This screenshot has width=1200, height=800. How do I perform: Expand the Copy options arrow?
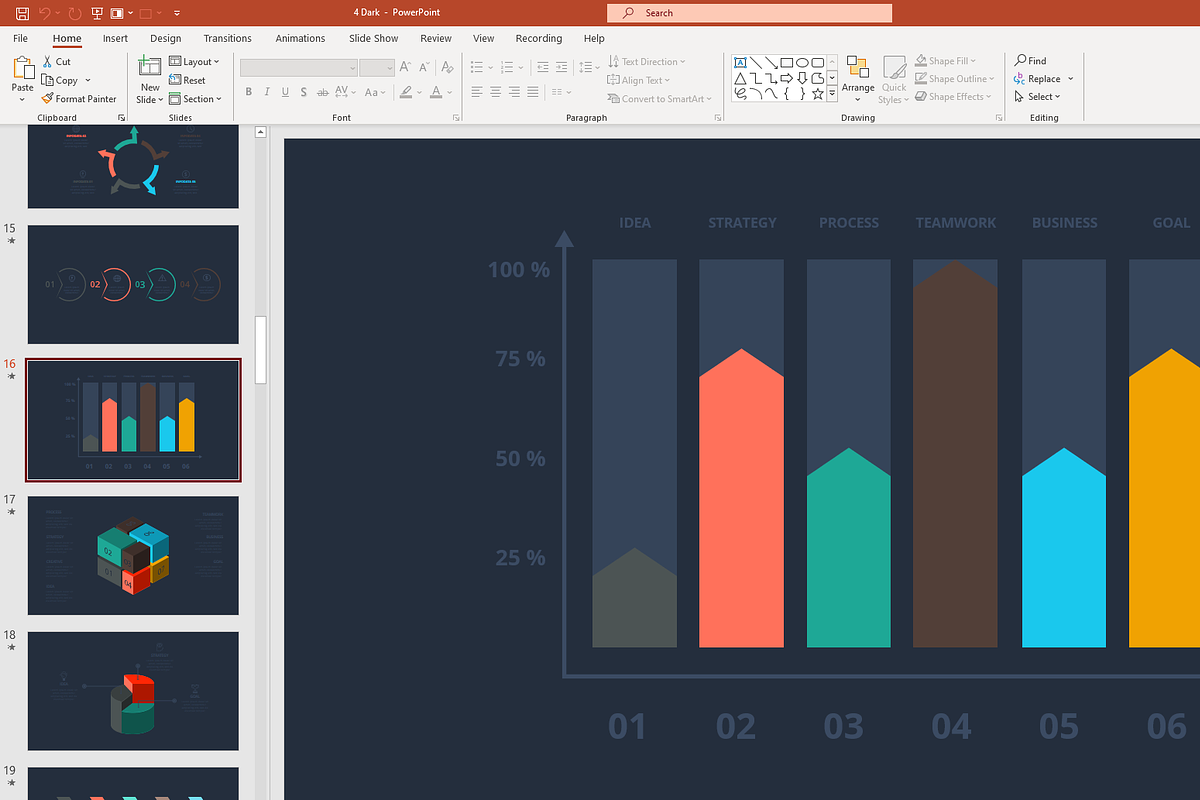88,80
